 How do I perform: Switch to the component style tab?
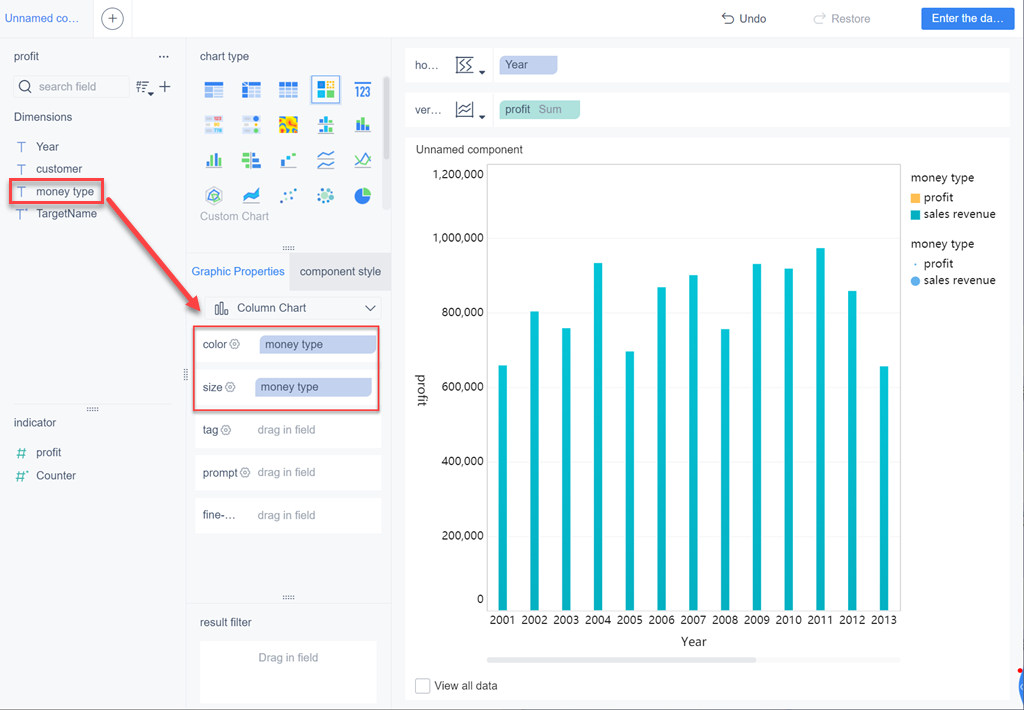tap(340, 272)
